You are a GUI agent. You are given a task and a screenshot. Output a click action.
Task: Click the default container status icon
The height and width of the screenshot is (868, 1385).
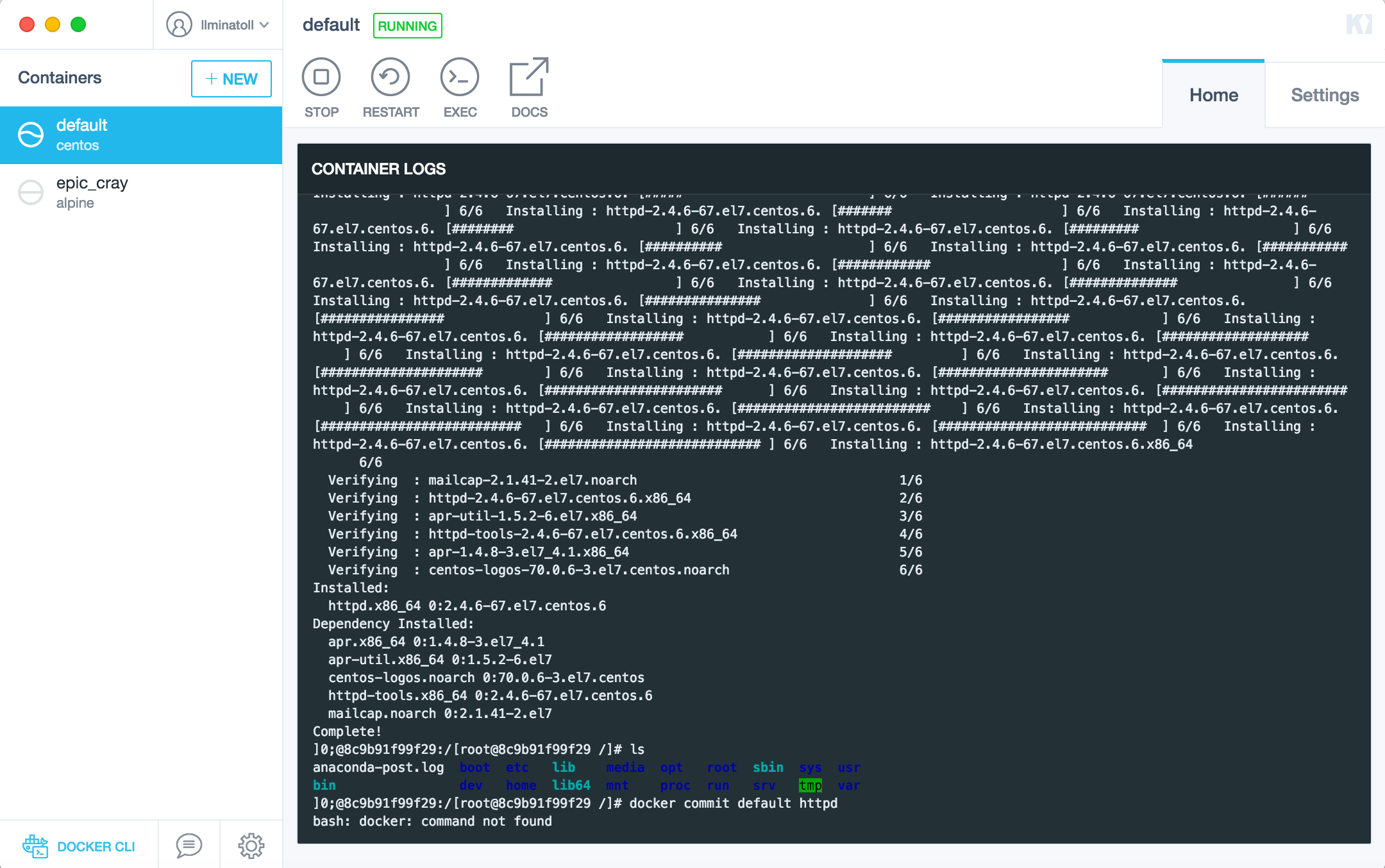tap(31, 135)
